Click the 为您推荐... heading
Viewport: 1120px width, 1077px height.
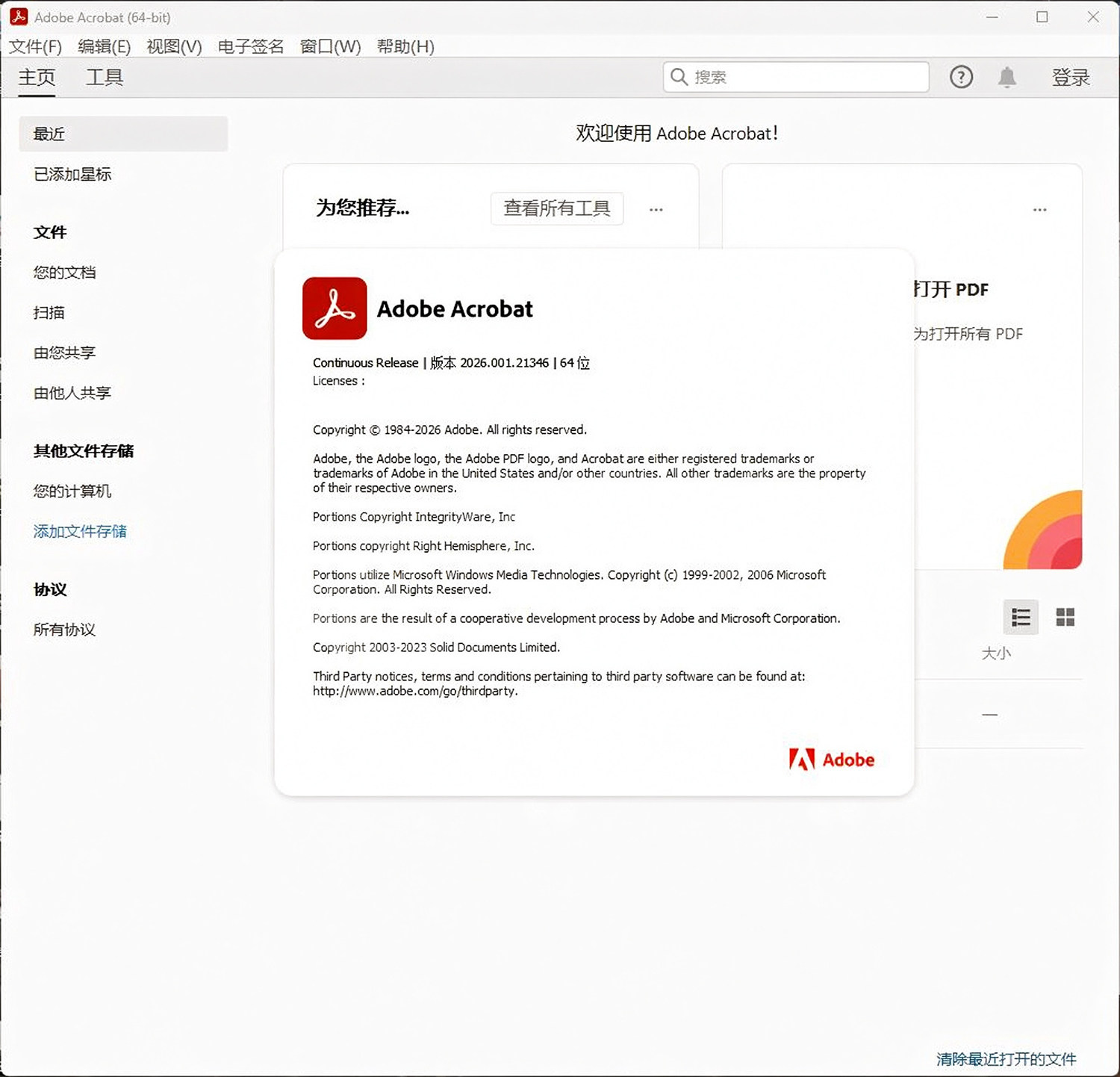[x=362, y=208]
